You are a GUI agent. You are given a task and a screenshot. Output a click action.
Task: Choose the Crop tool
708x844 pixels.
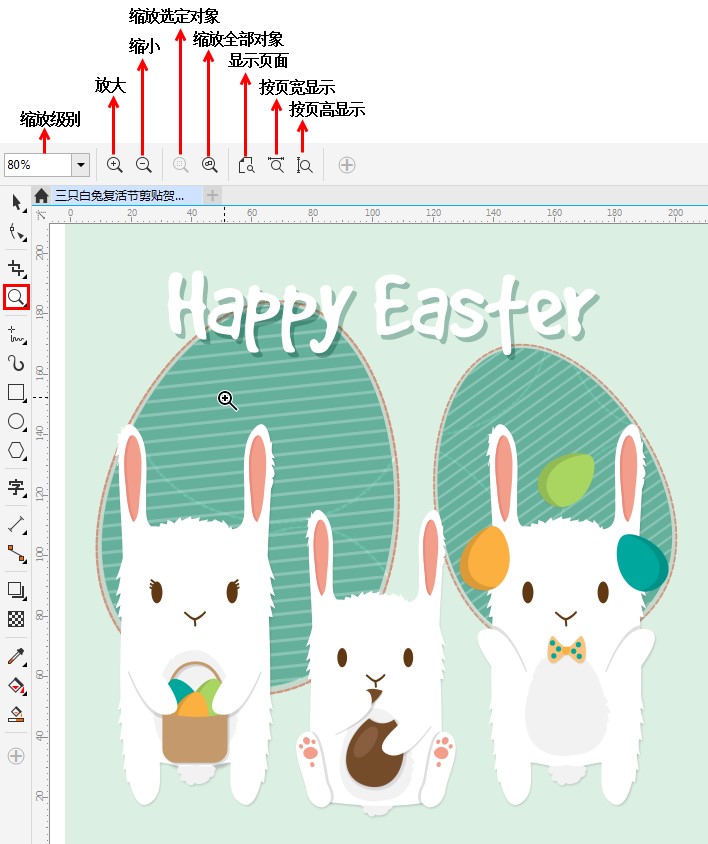coord(16,267)
